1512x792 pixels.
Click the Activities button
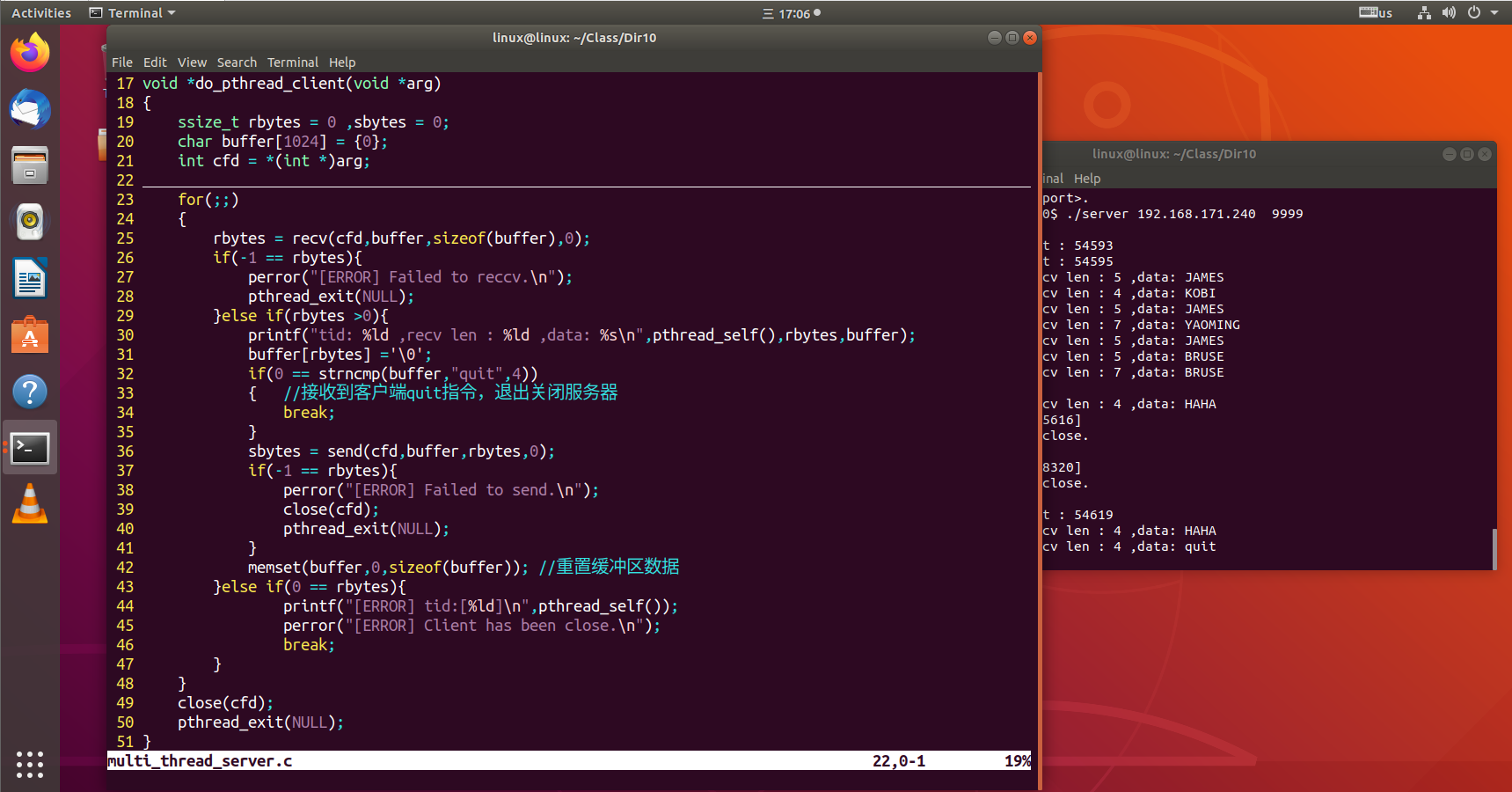[x=41, y=12]
